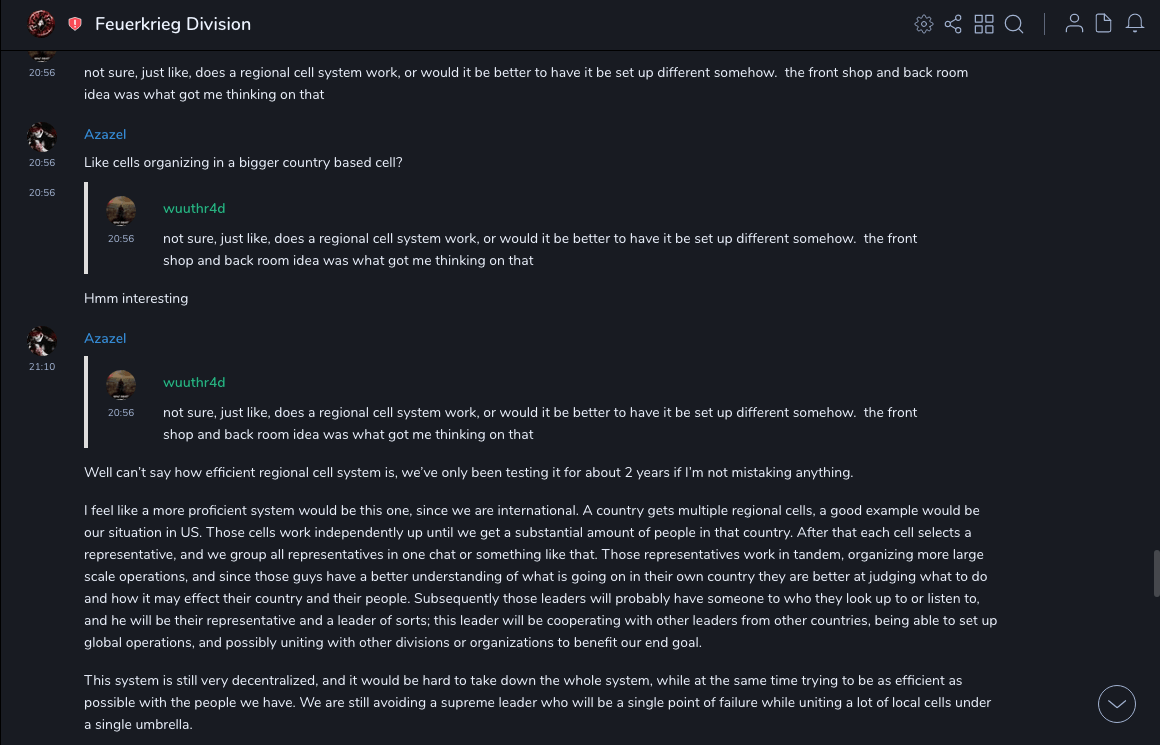Click the red shield warning icon

75,24
